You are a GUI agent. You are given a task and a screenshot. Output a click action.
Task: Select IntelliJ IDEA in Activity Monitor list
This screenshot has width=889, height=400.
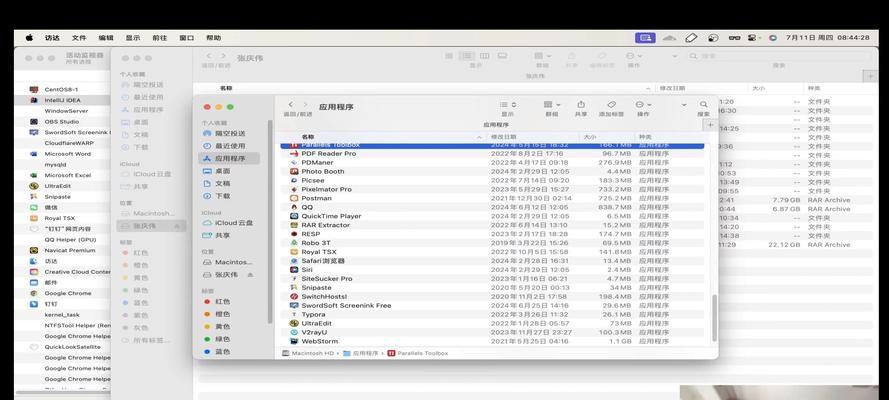coord(62,100)
